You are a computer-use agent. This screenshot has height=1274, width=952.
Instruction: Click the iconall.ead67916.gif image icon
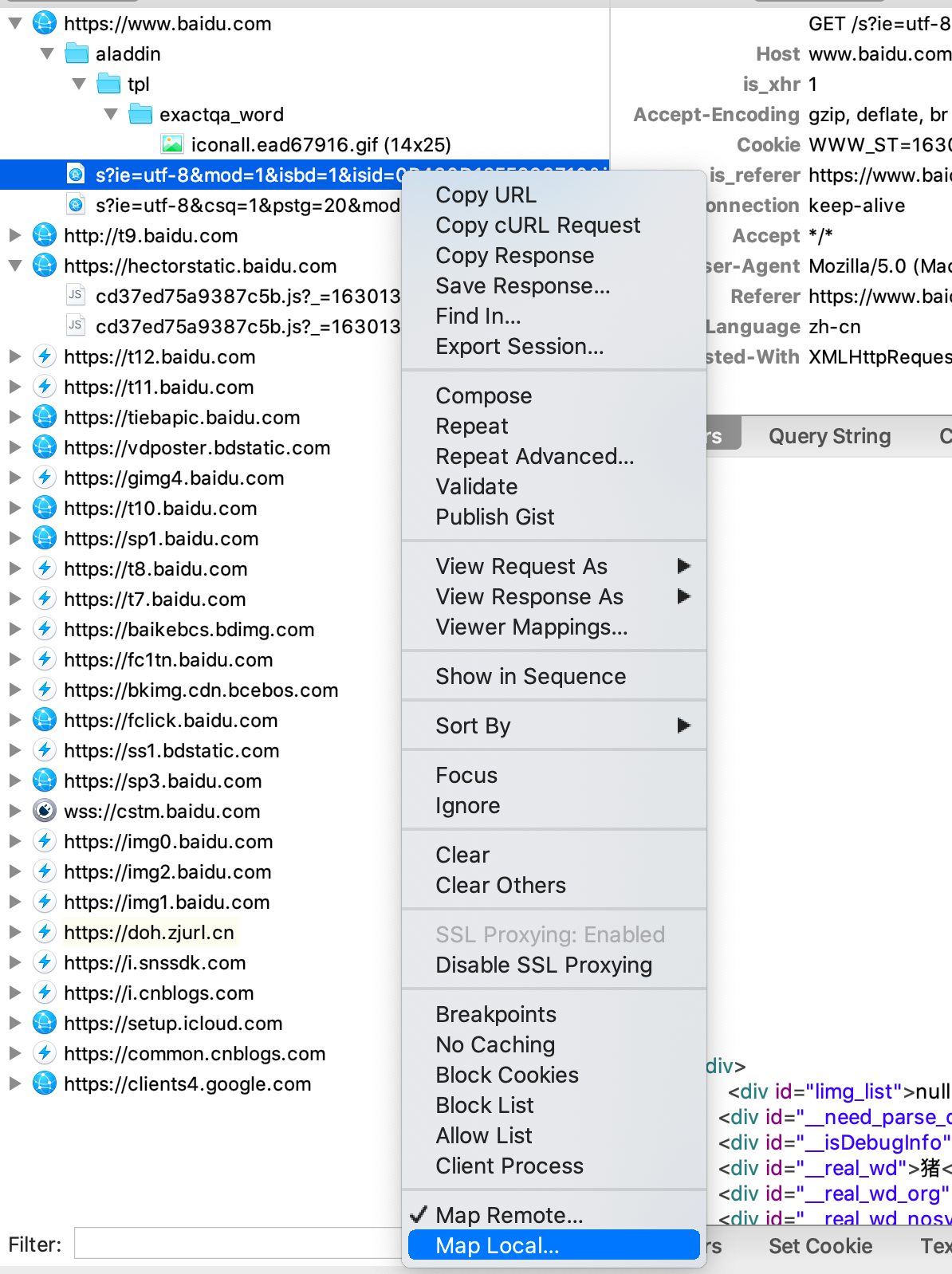click(x=172, y=144)
